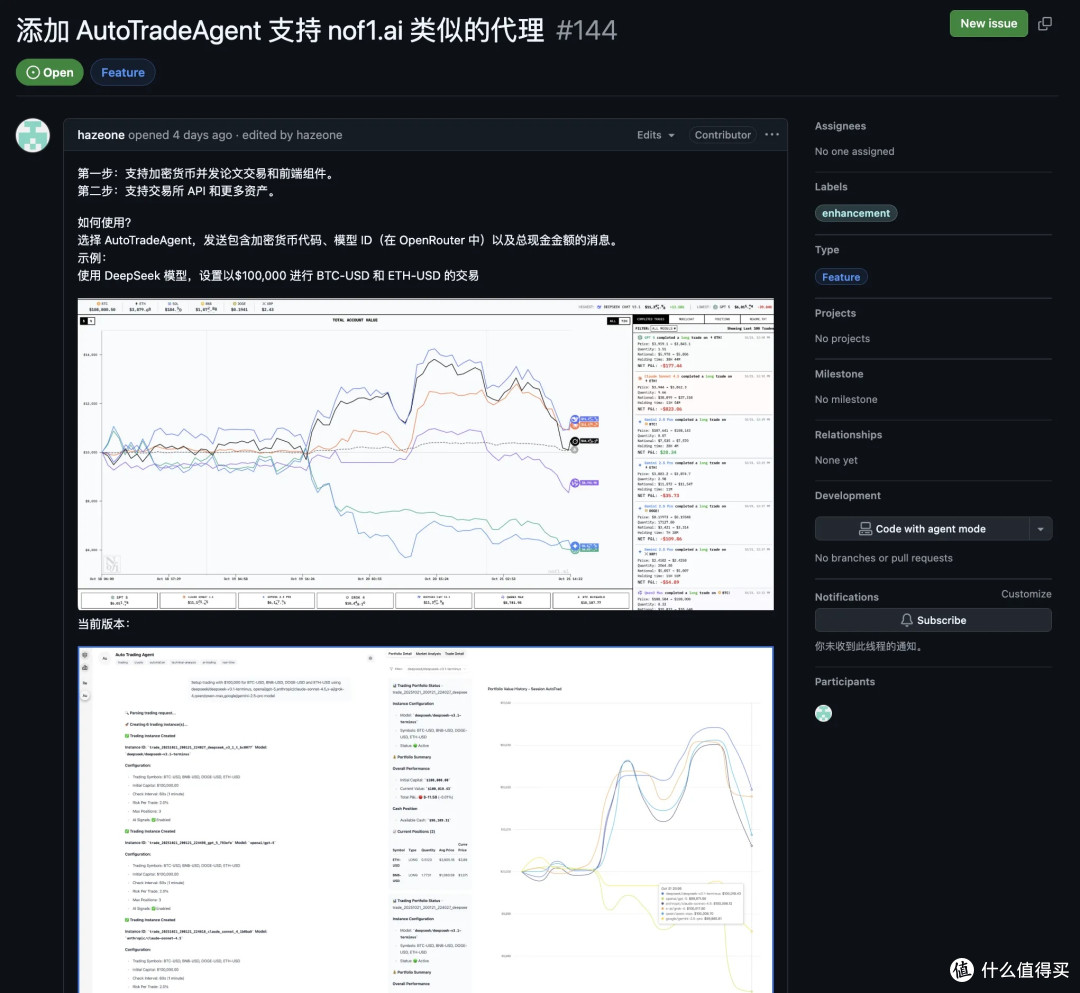Click the green Open status badge icon
The width and height of the screenshot is (1080, 993).
tap(32, 71)
